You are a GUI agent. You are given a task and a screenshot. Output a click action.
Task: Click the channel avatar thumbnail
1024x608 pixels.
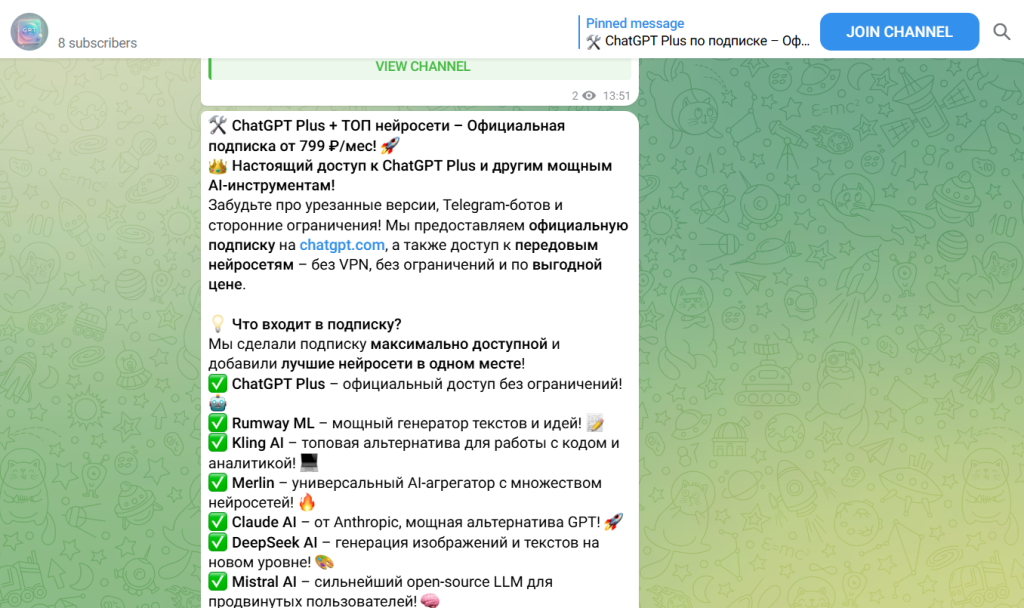29,30
